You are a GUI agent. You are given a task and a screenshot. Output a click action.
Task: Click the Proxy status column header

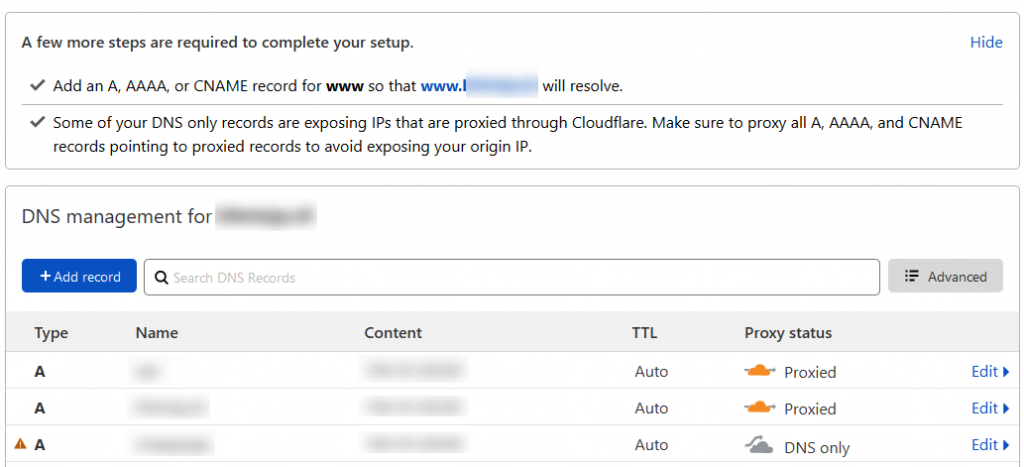(x=788, y=333)
